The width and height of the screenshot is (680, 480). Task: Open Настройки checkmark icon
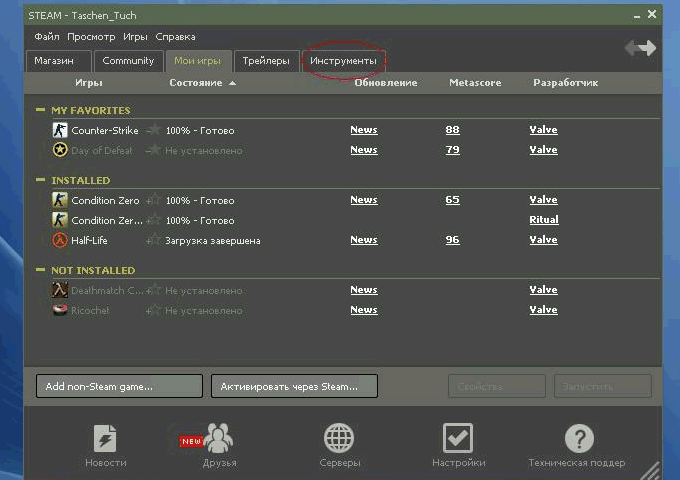pos(458,438)
